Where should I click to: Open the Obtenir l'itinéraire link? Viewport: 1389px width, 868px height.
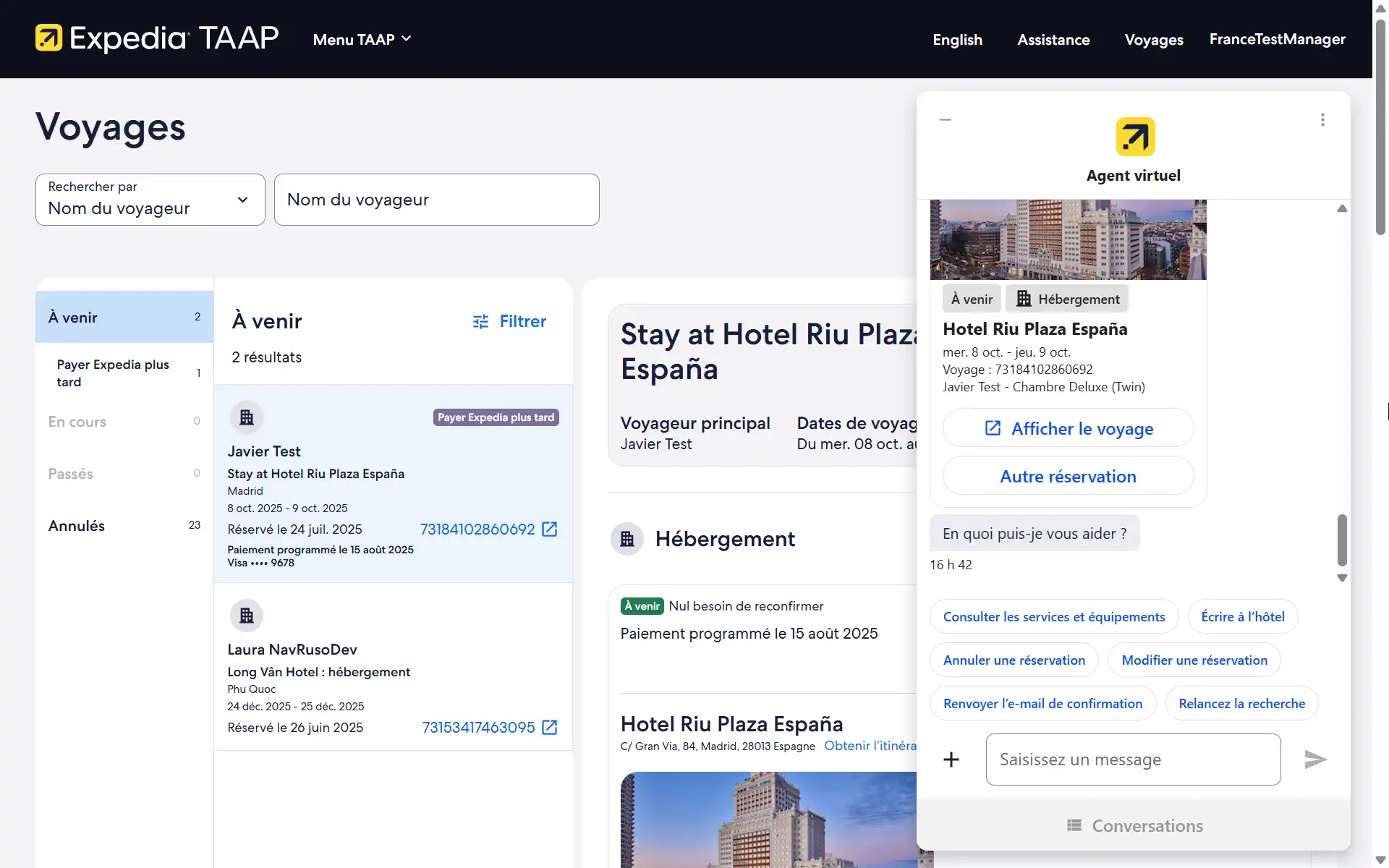870,746
